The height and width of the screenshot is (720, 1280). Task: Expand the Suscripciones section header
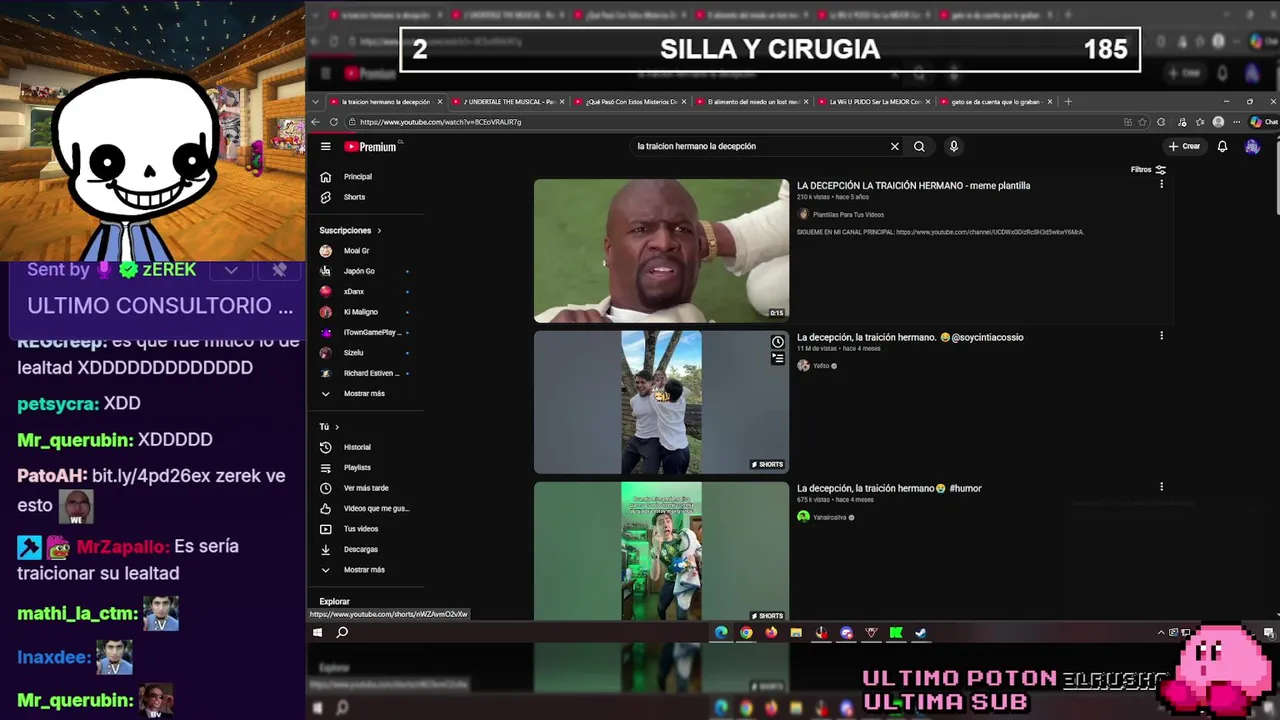[350, 231]
